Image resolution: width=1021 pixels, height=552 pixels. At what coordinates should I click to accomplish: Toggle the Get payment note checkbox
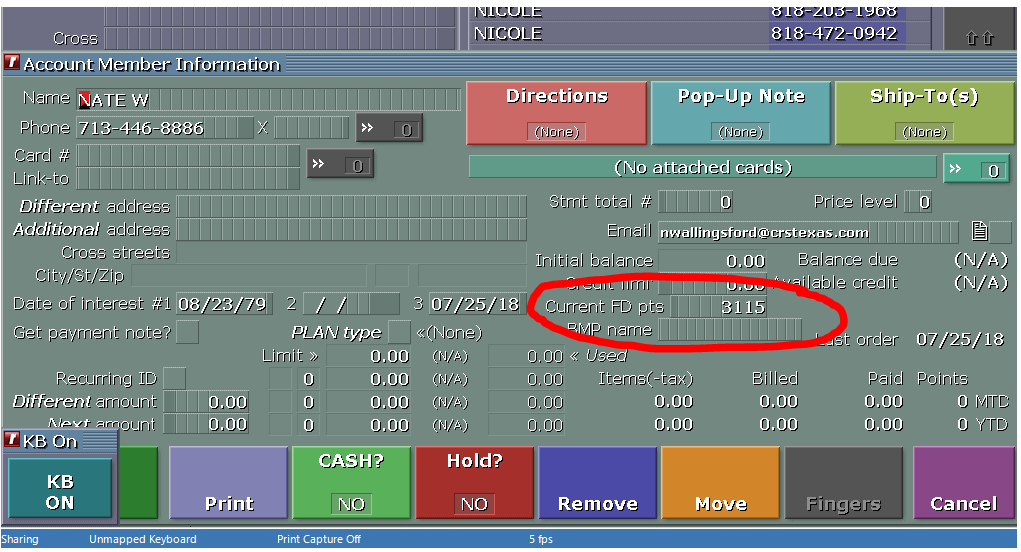(188, 333)
